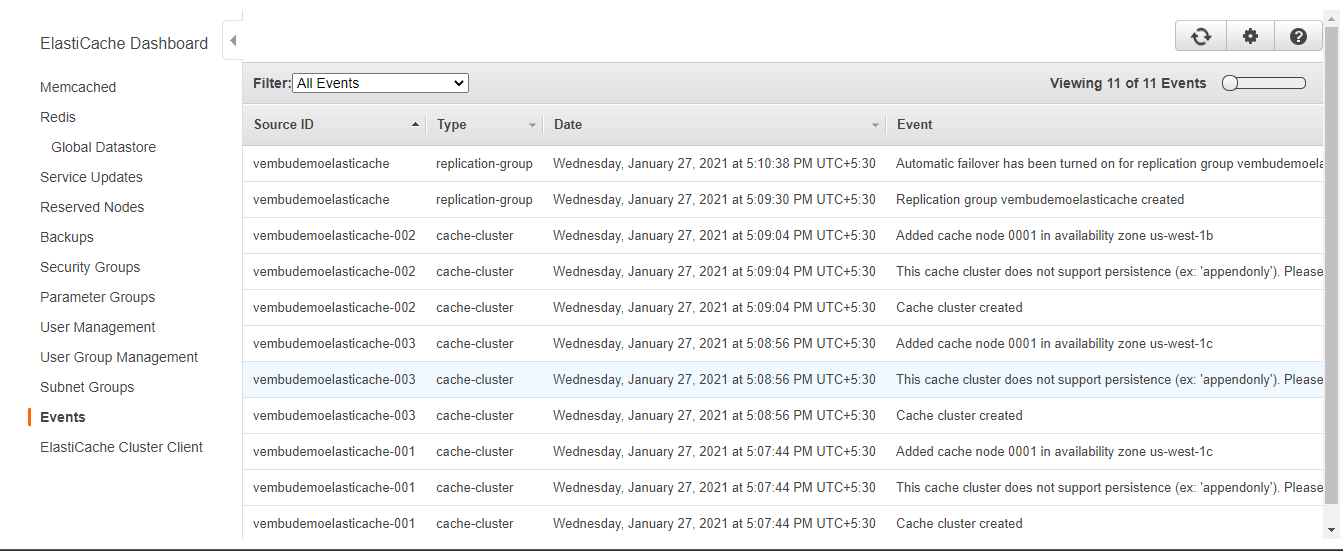Open User Group Management page
Screen dimensions: 1343x551
coord(119,357)
